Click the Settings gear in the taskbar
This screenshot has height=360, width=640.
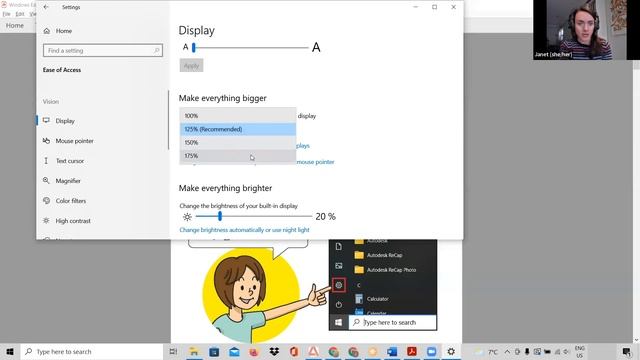click(x=451, y=351)
